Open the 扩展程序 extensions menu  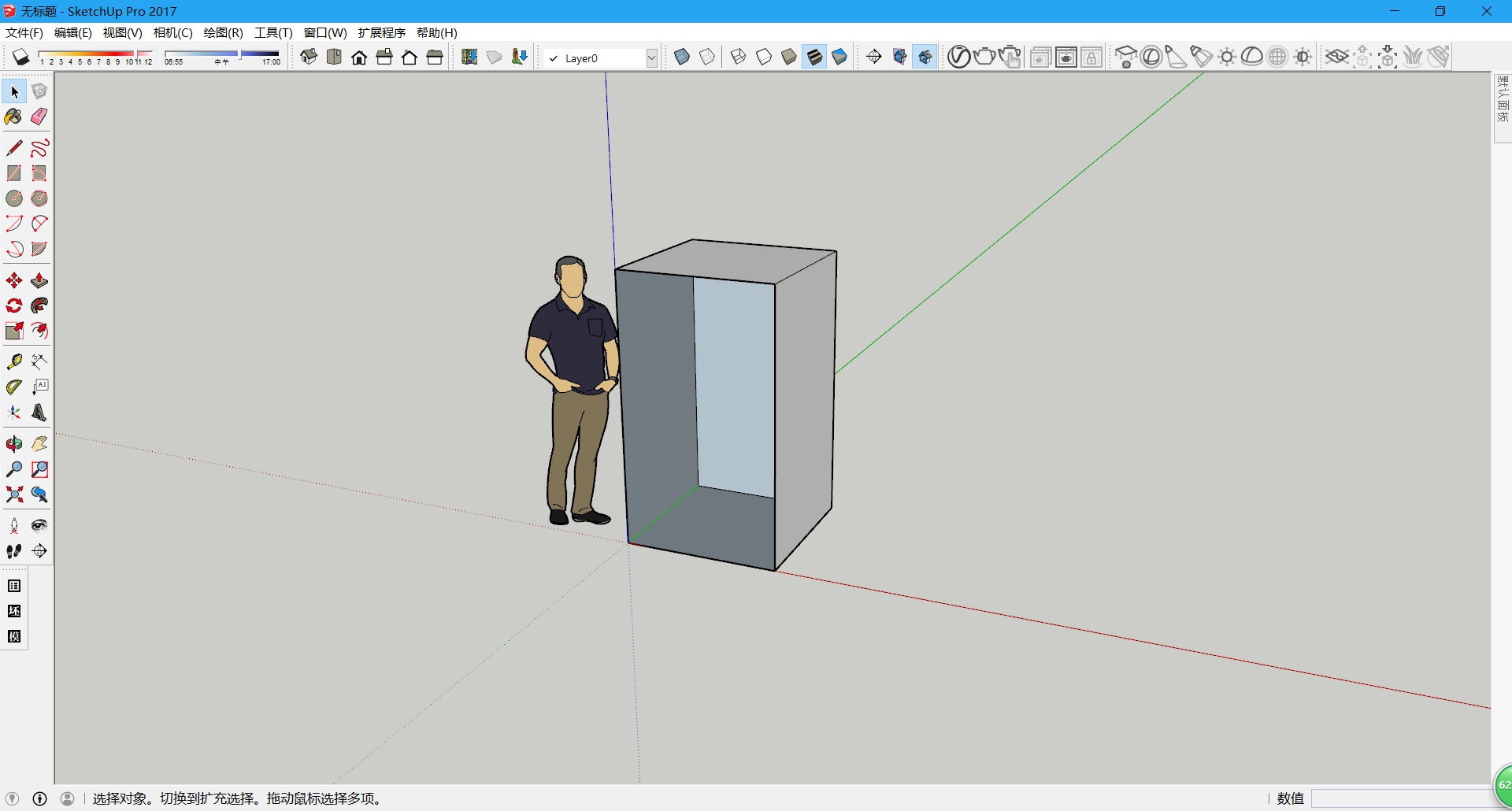pyautogui.click(x=381, y=32)
